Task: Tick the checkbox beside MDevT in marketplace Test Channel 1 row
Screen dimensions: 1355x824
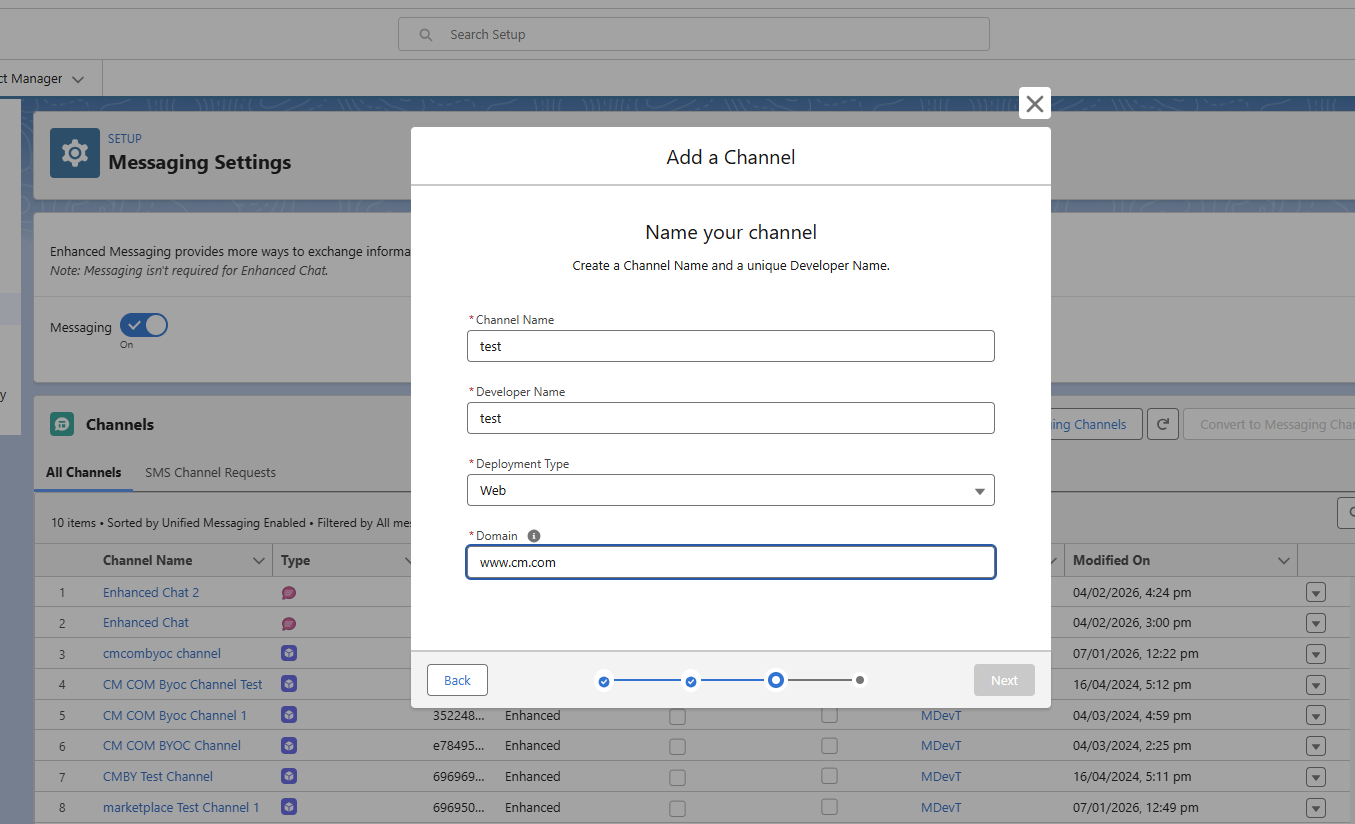Action: 829,808
